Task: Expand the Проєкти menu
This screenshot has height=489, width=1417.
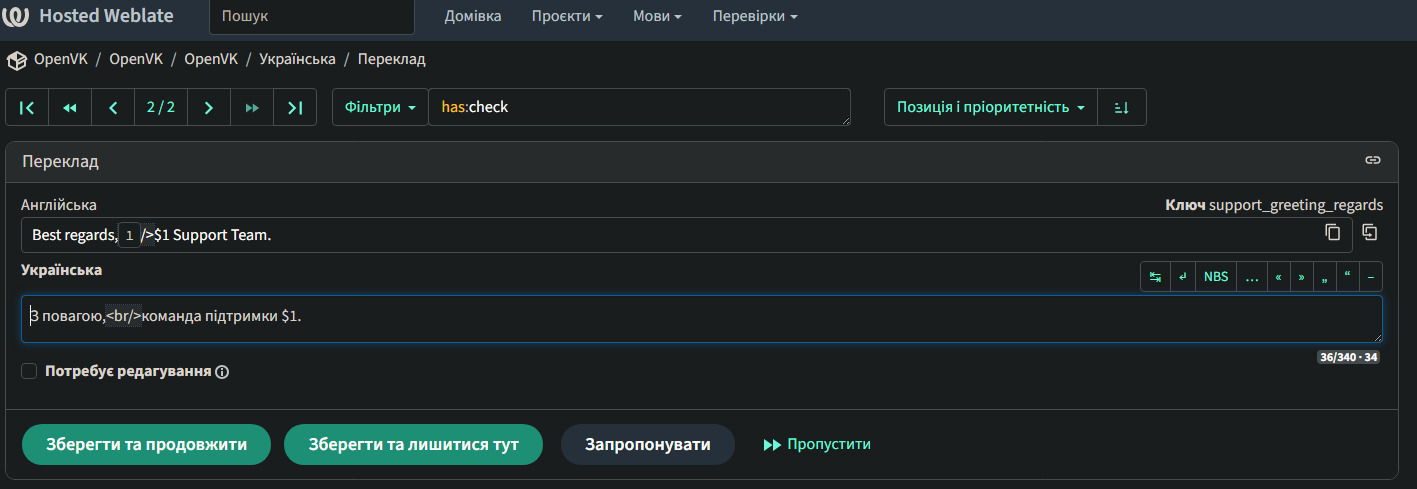Action: pyautogui.click(x=567, y=16)
